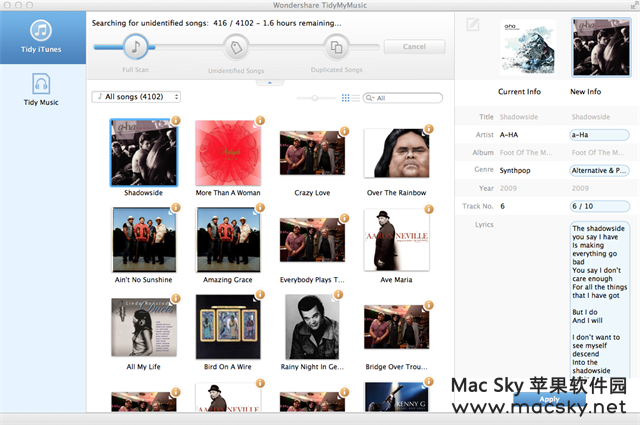Show info badge on Over The Rainbow
The height and width of the screenshot is (425, 640).
tap(429, 129)
